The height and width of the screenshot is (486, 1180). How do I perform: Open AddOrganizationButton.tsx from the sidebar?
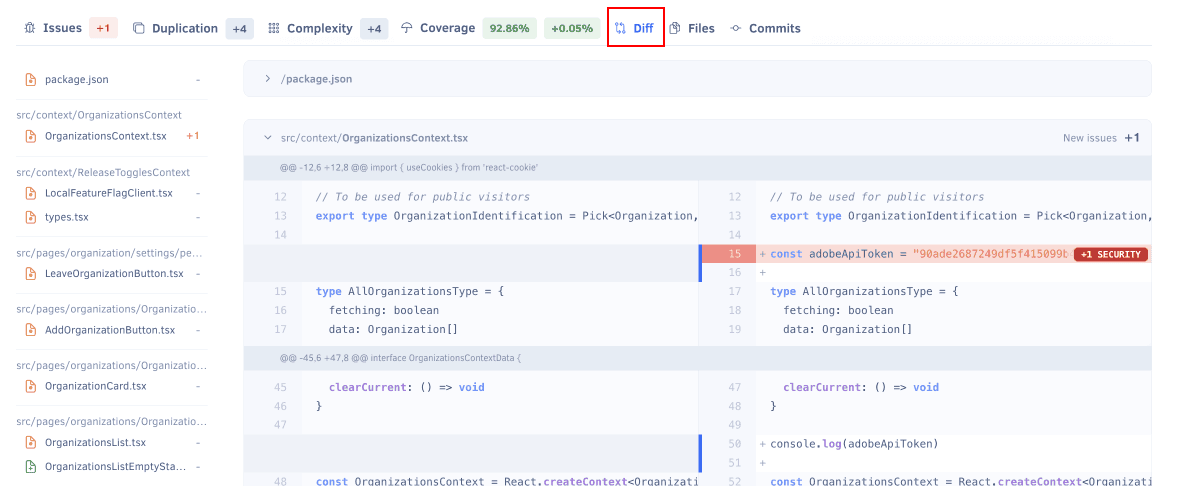coord(110,330)
